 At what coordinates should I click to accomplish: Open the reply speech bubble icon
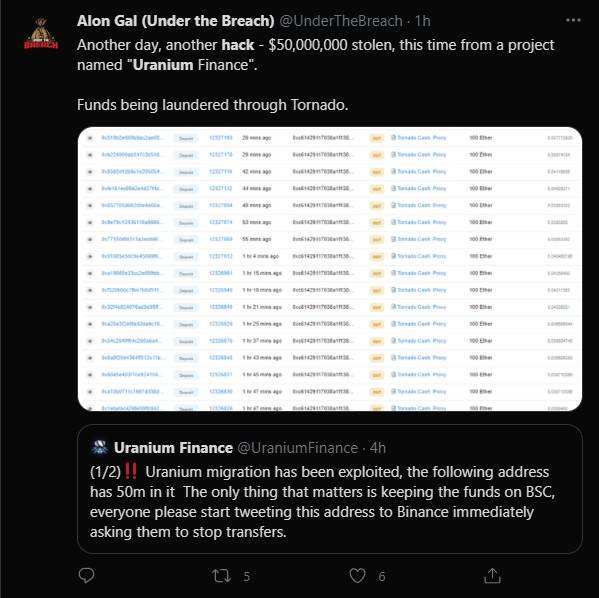pos(86,575)
